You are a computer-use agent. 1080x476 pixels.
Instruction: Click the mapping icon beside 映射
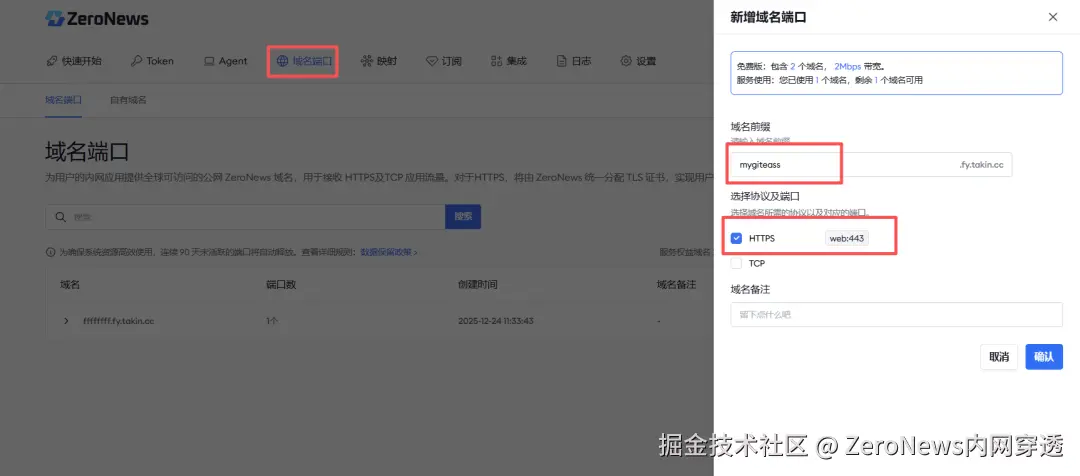(366, 61)
